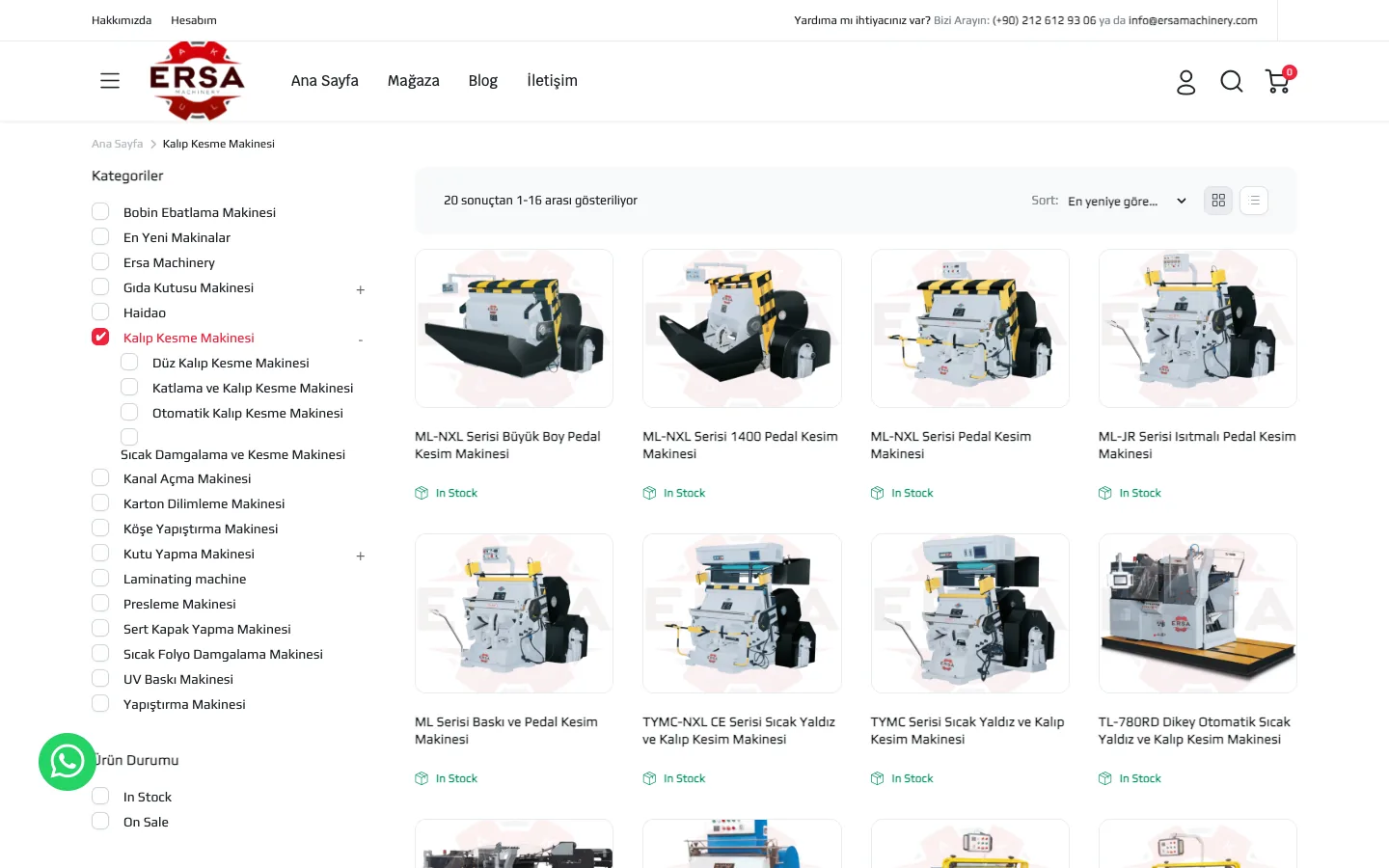The image size is (1389, 868).
Task: Open WhatsApp chat bubble
Action: (68, 762)
